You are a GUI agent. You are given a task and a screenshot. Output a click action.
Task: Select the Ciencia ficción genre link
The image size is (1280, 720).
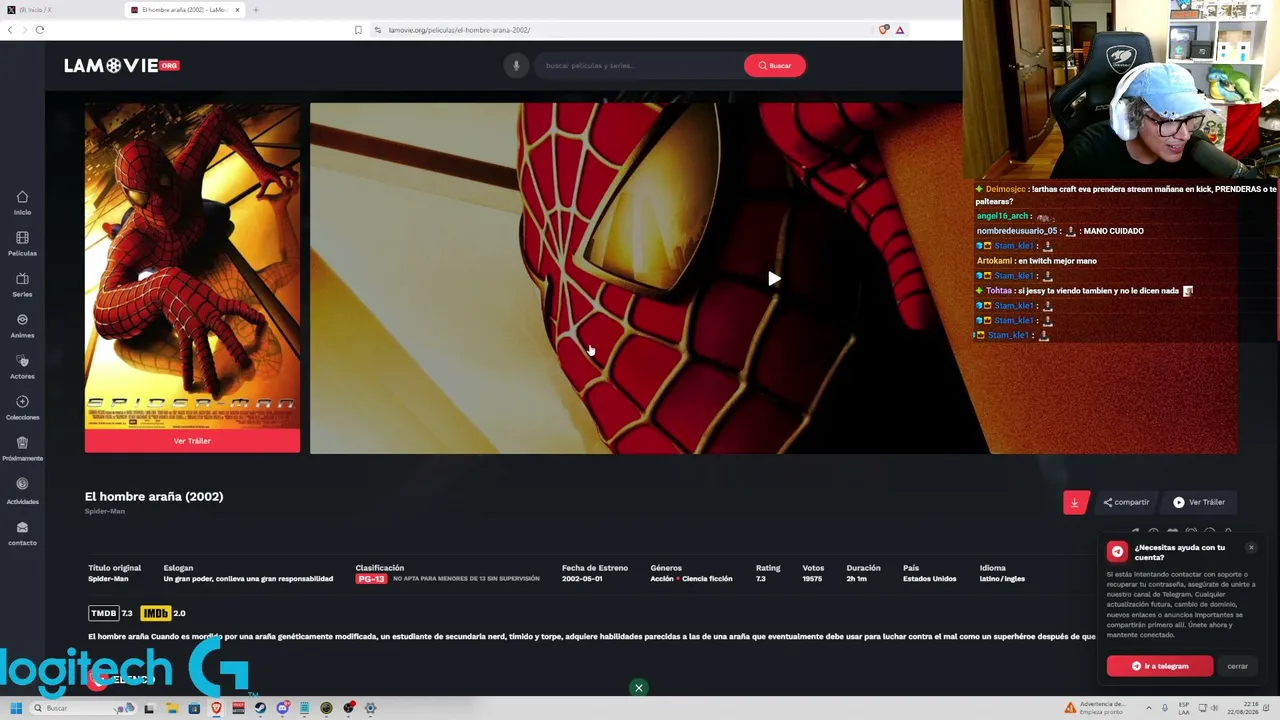pyautogui.click(x=707, y=579)
